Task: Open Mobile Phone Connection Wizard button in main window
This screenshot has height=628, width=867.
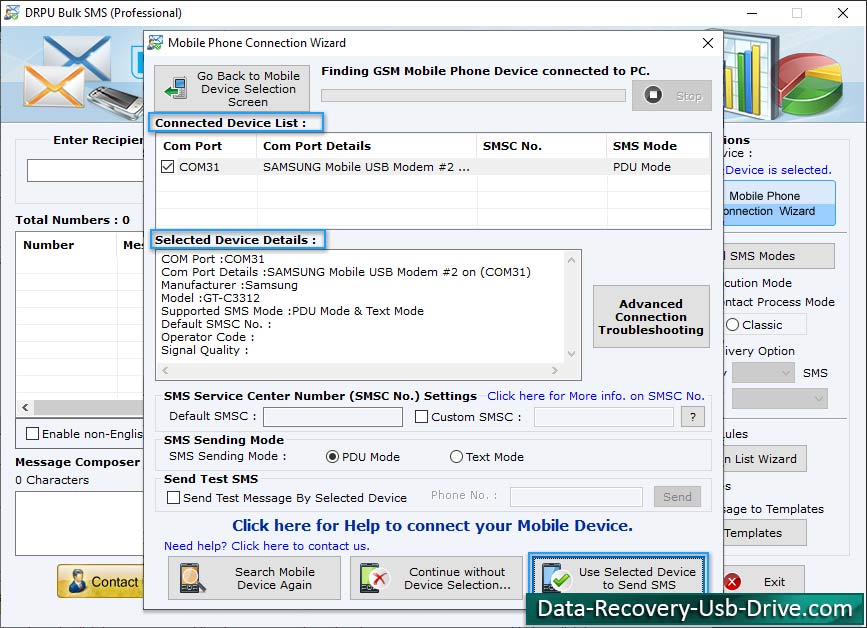Action: 780,203
